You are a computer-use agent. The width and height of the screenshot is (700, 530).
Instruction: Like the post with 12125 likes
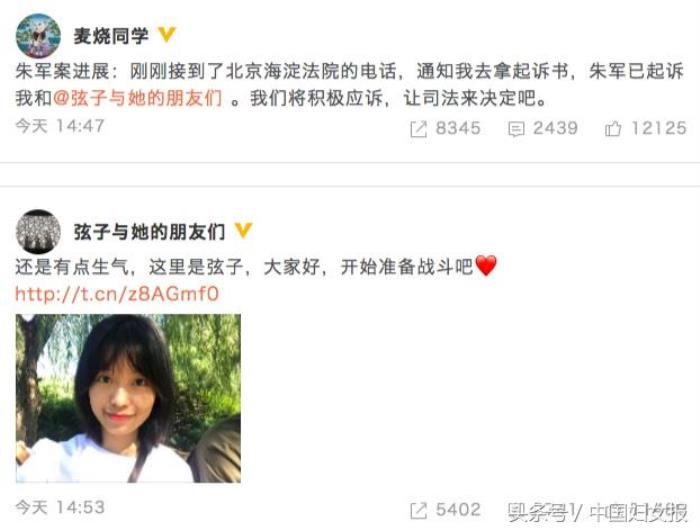point(613,129)
